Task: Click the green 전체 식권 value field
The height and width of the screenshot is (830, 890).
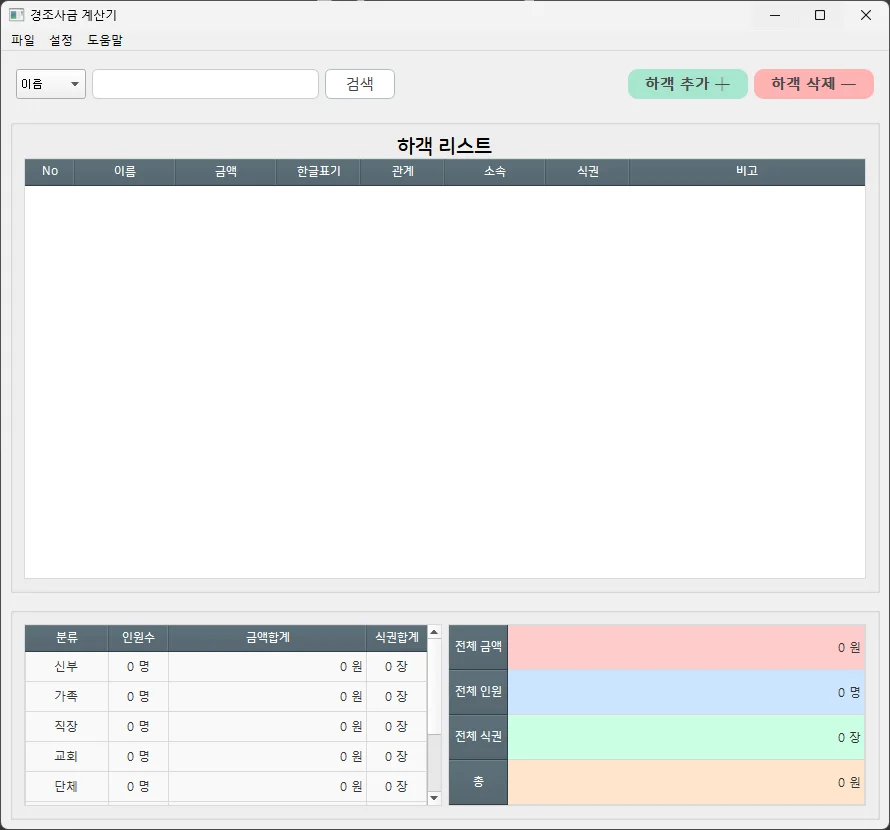Action: [686, 737]
